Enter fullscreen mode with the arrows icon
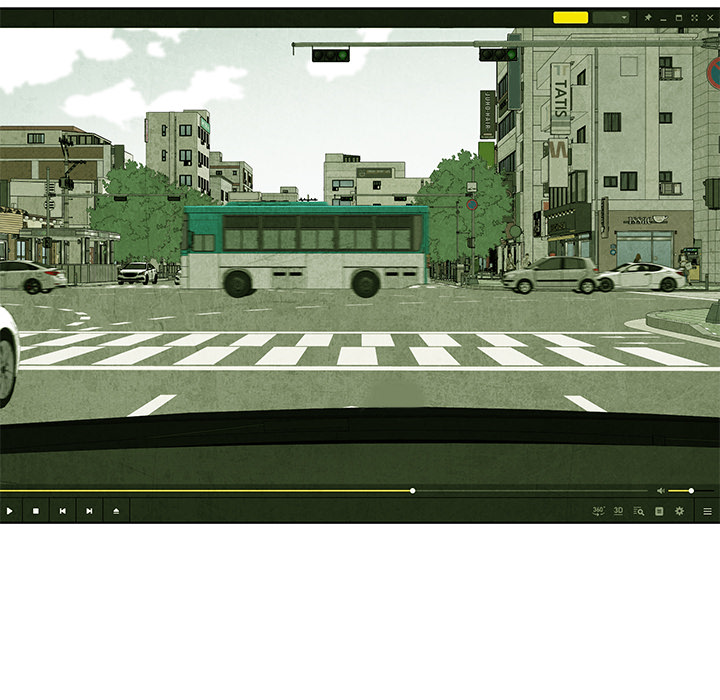 695,17
